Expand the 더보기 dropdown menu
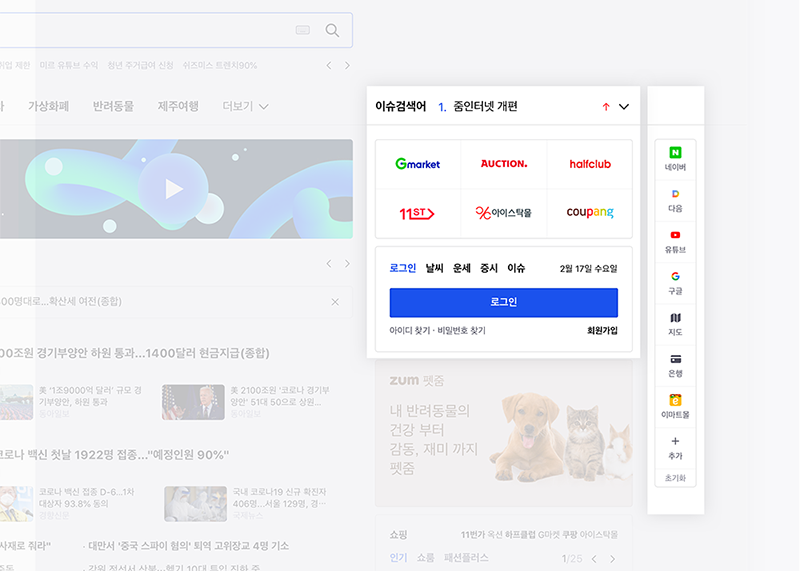Screen dimensions: 800x571 tap(245, 106)
